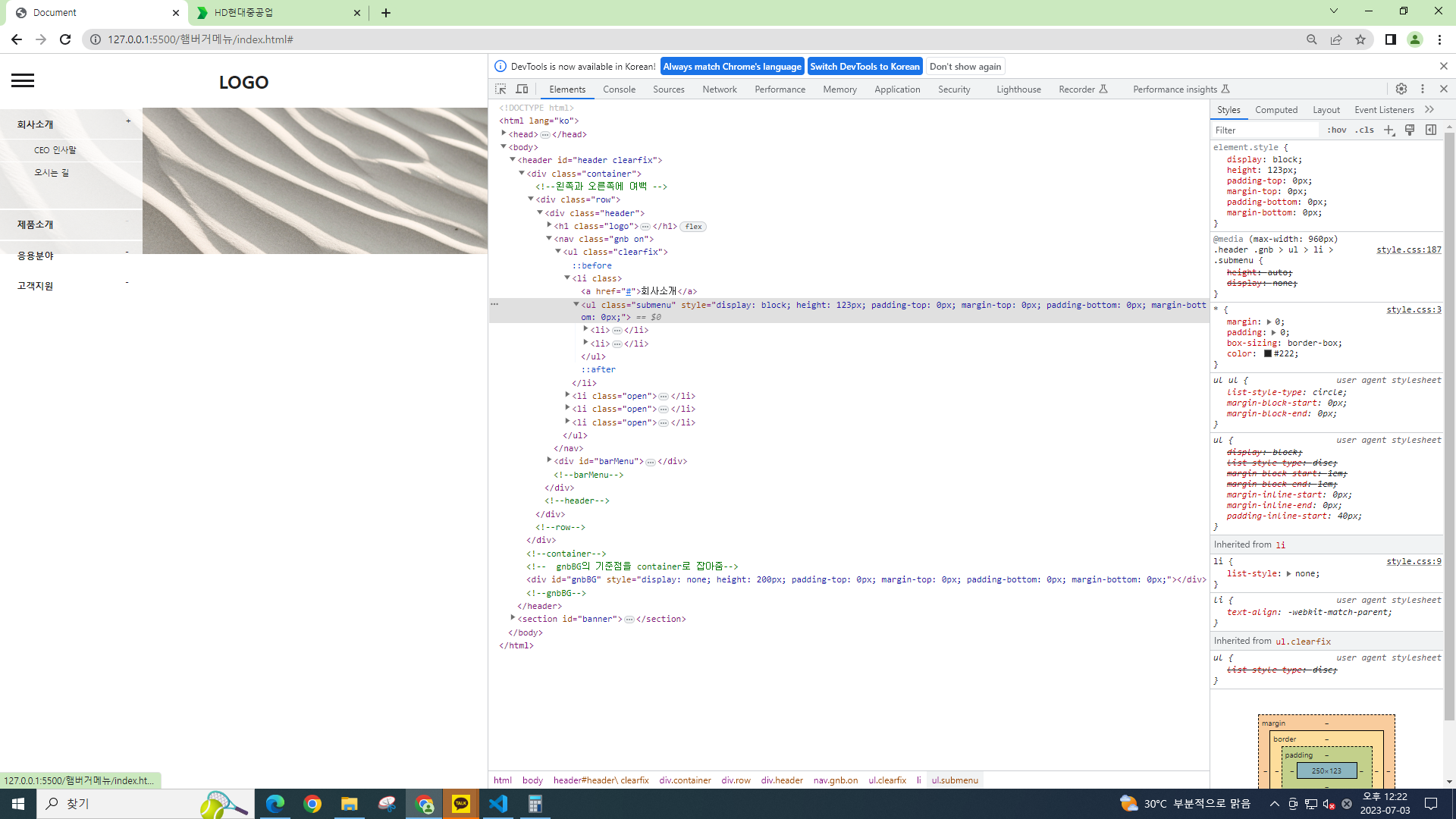Toggle computed styles sidebar icon
1456x819 pixels.
point(1431,130)
